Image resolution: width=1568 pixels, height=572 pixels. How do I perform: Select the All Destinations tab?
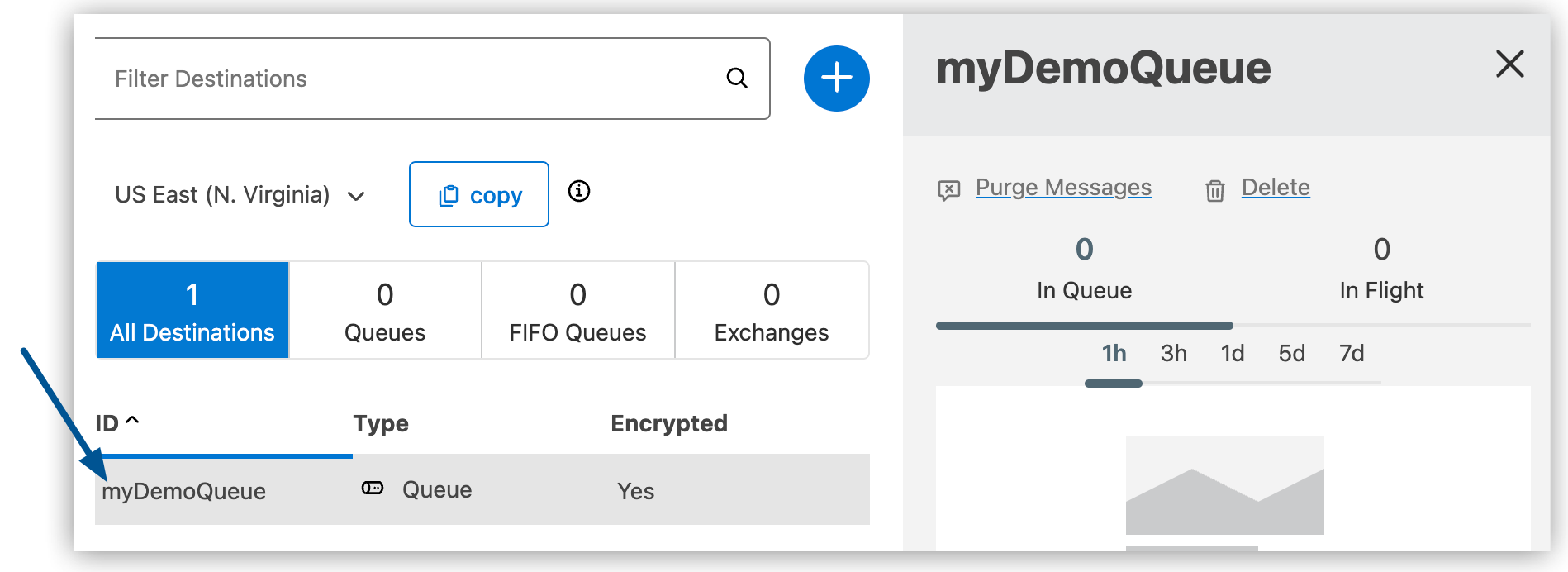coord(192,311)
